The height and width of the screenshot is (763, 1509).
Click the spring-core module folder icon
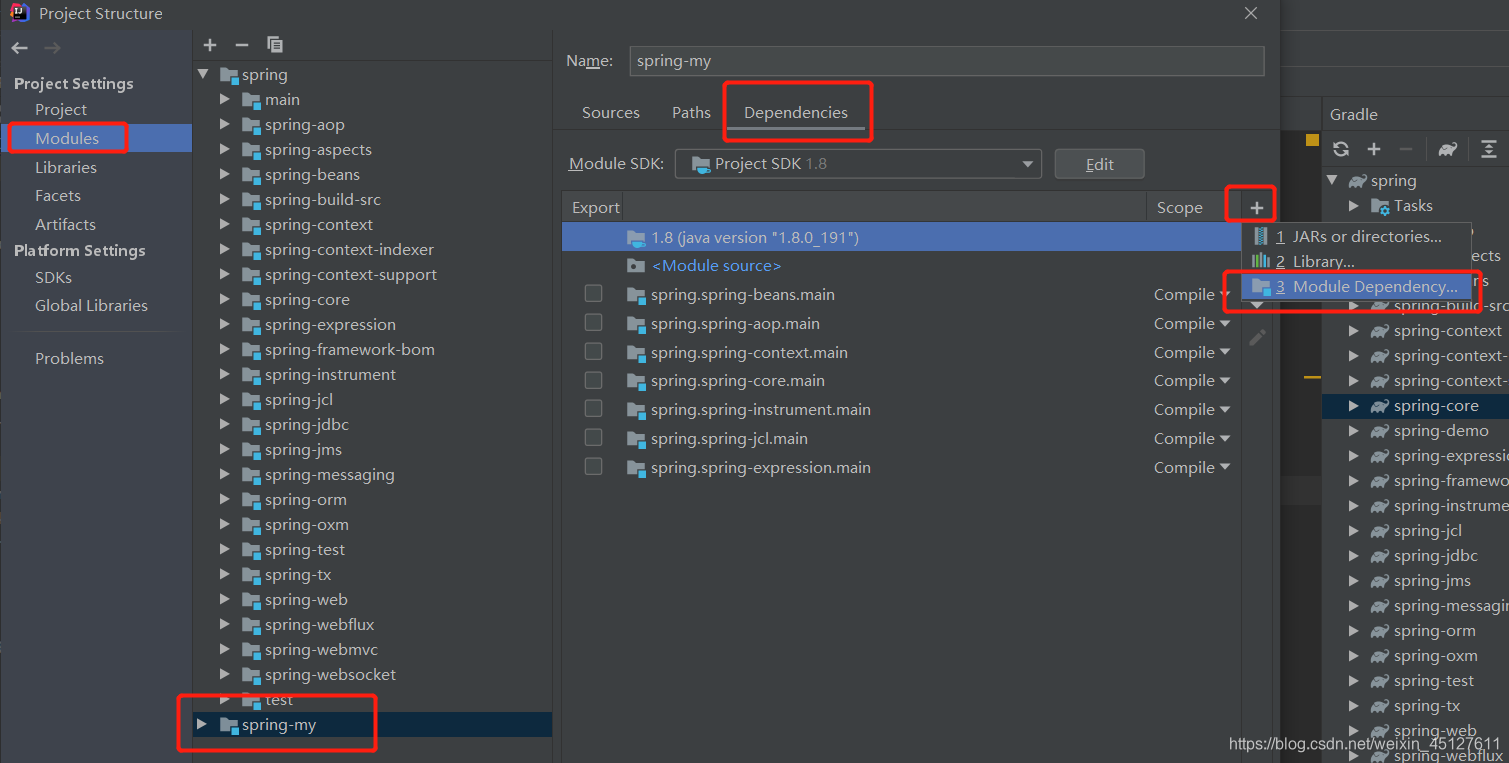pos(251,300)
